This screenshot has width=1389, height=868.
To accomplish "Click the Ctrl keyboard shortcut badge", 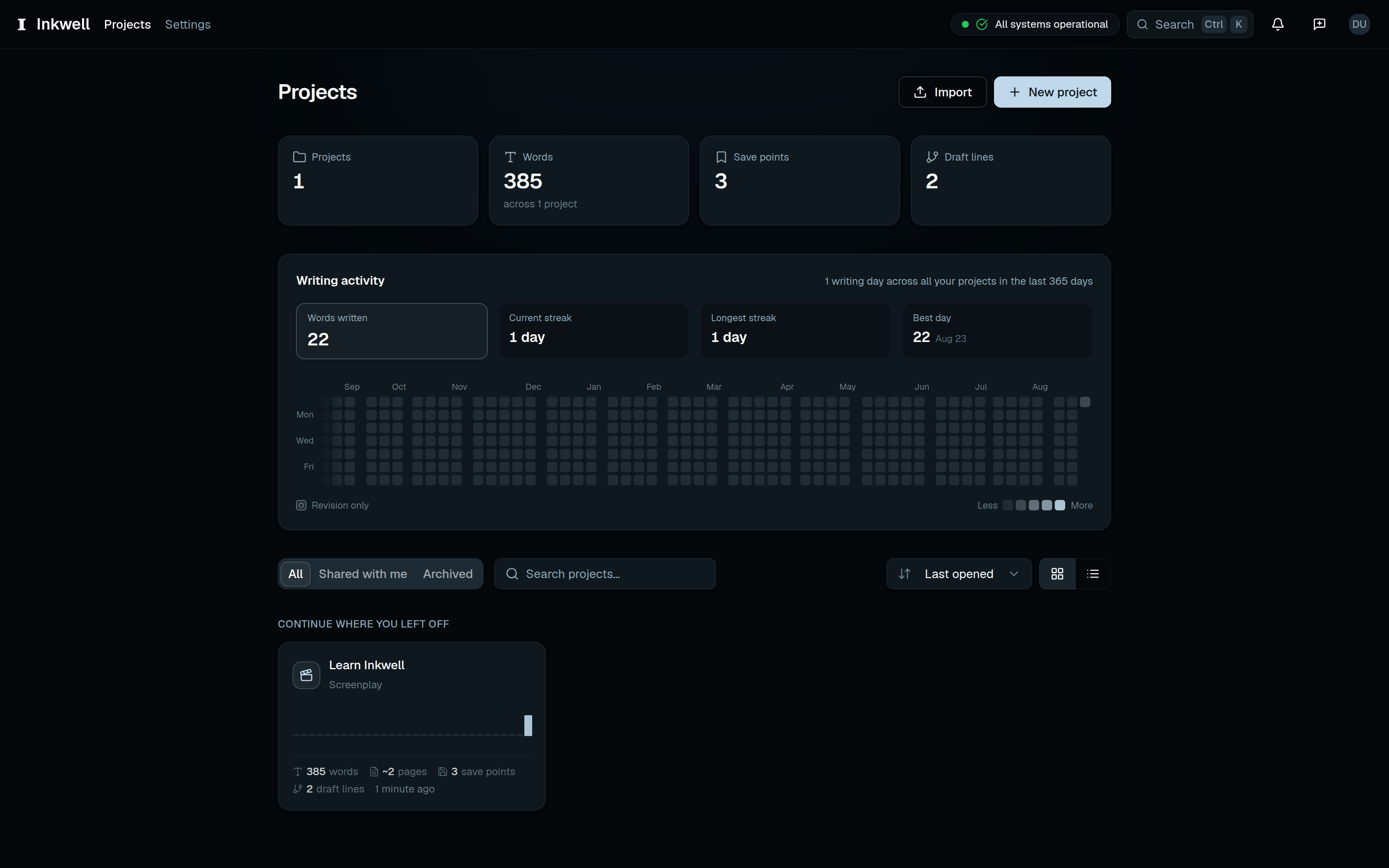I will (1213, 24).
